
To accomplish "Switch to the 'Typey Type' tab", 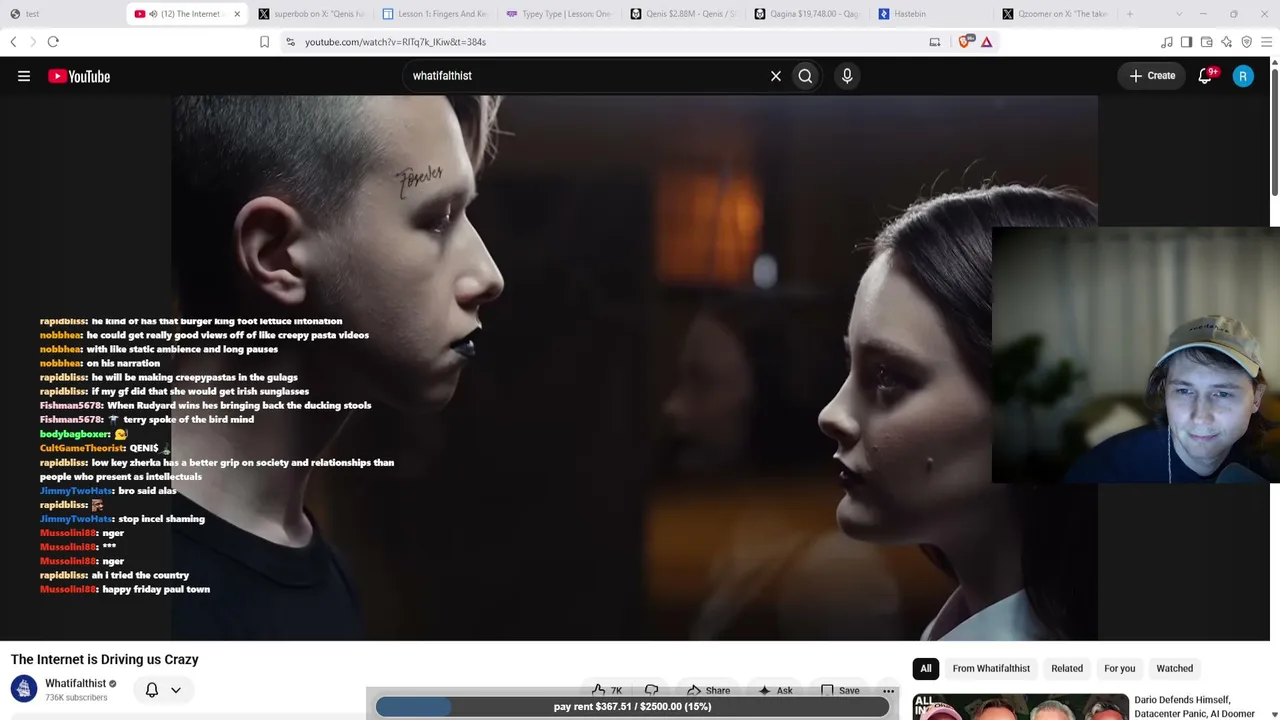I will point(558,14).
